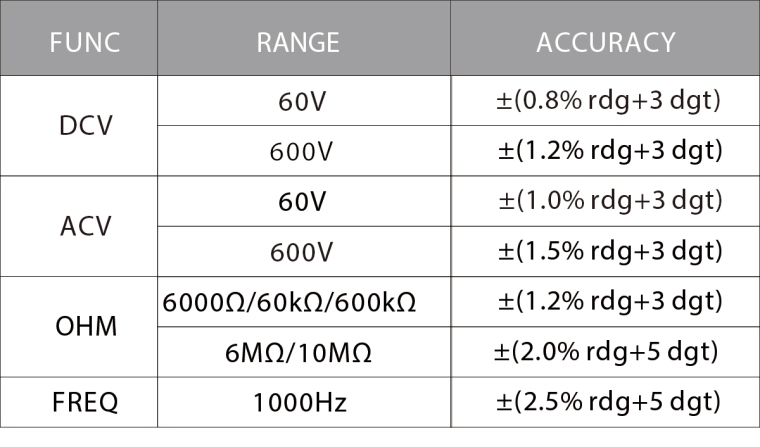Image resolution: width=760 pixels, height=447 pixels.
Task: Click the ±(1.5% rdg+3 dgt) accuracy cell
Action: (x=610, y=252)
